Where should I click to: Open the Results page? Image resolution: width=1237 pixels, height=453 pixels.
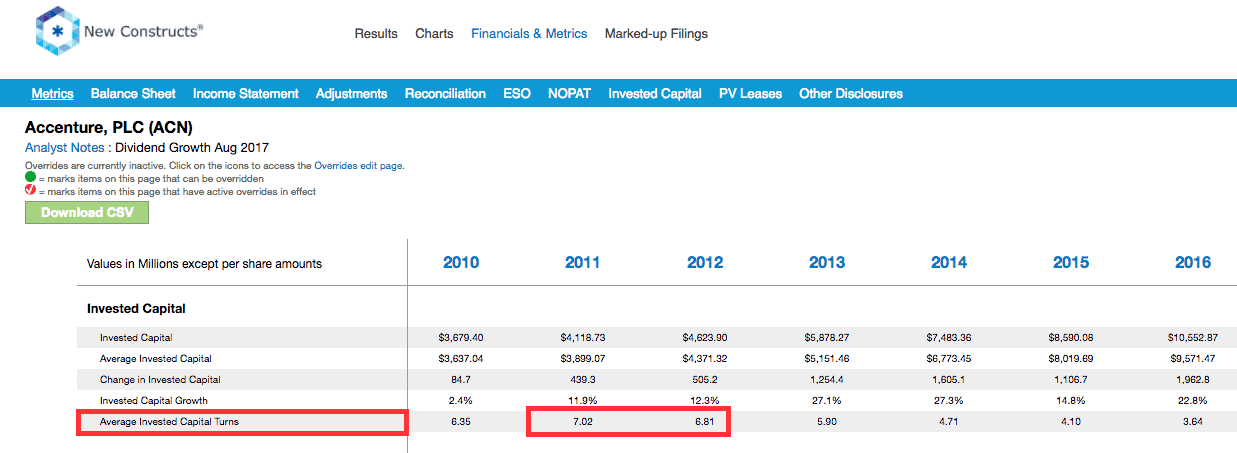coord(376,34)
